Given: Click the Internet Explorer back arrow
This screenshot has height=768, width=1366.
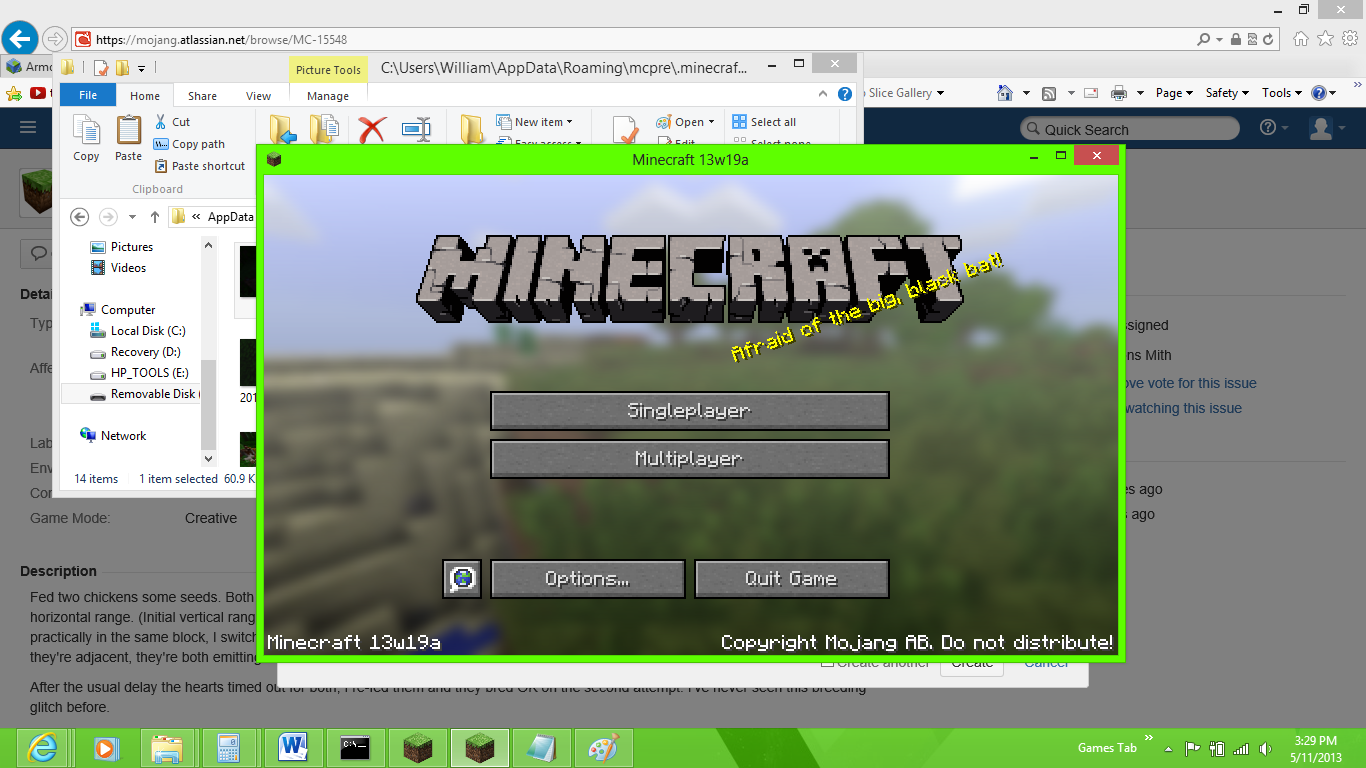Looking at the screenshot, I should click(20, 39).
